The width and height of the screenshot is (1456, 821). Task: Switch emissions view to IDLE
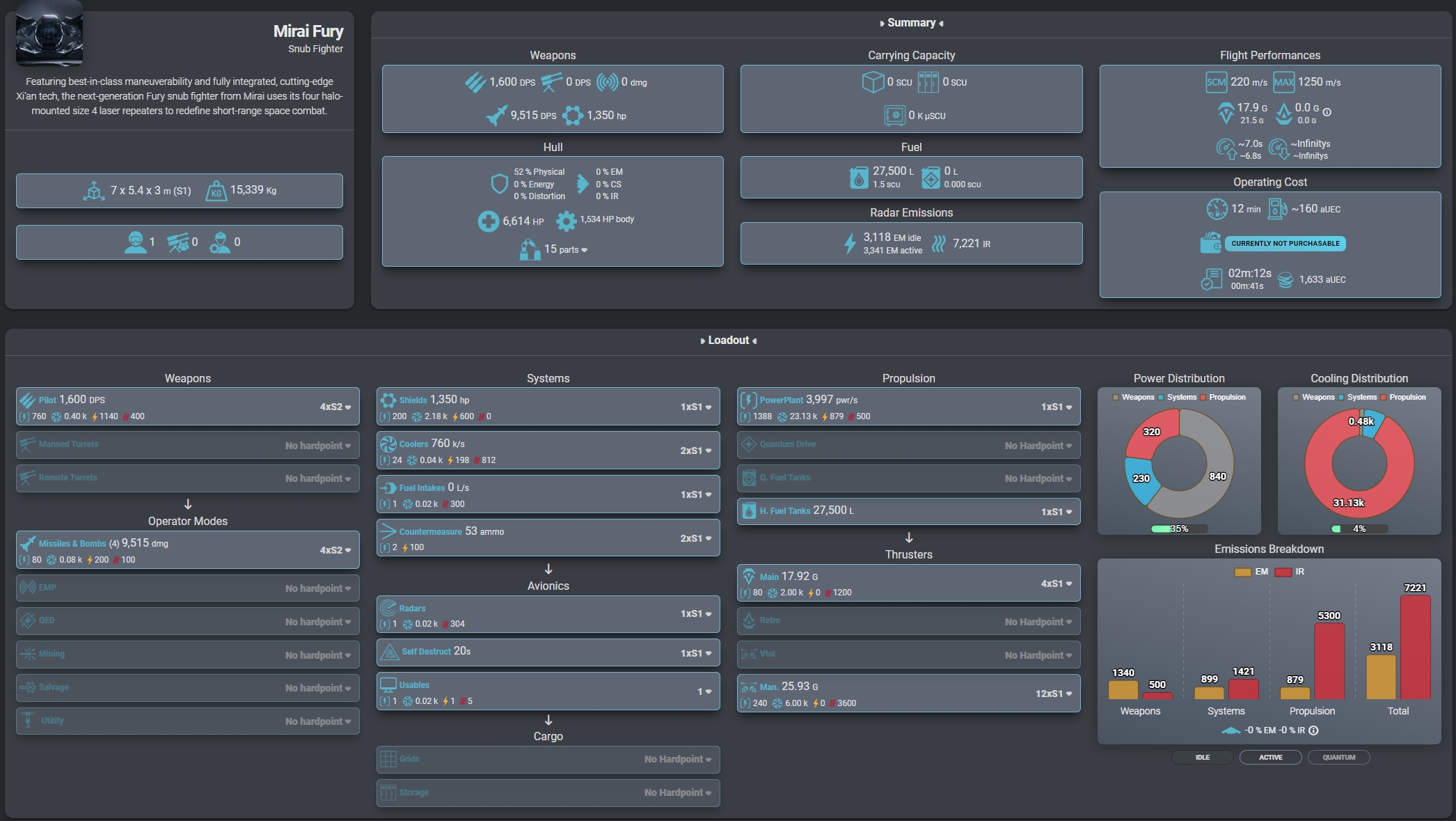tap(1202, 757)
